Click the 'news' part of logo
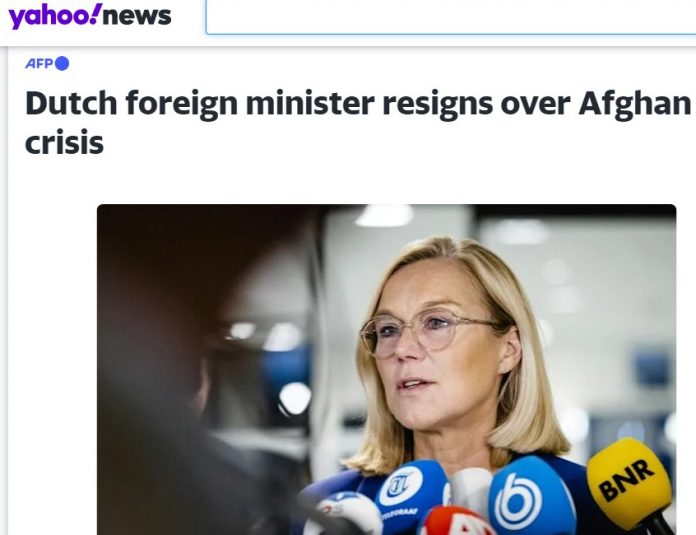 tap(137, 16)
